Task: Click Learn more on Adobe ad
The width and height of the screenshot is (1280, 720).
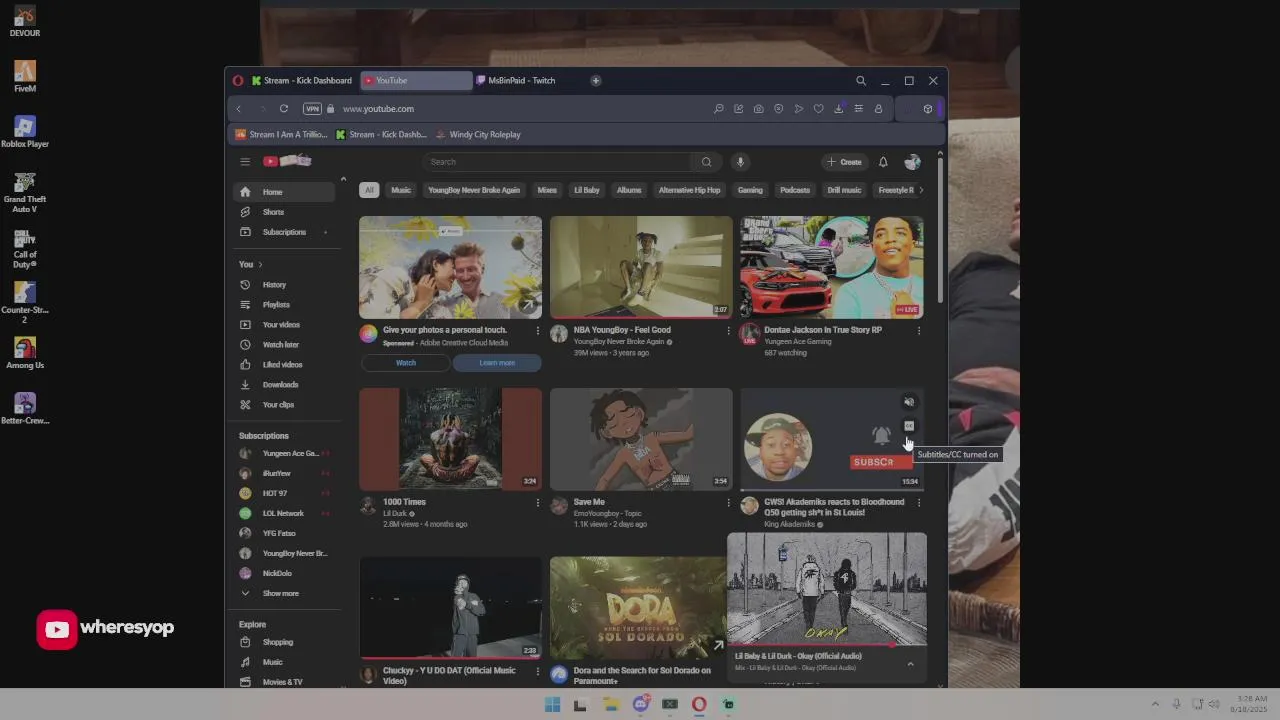Action: [497, 363]
